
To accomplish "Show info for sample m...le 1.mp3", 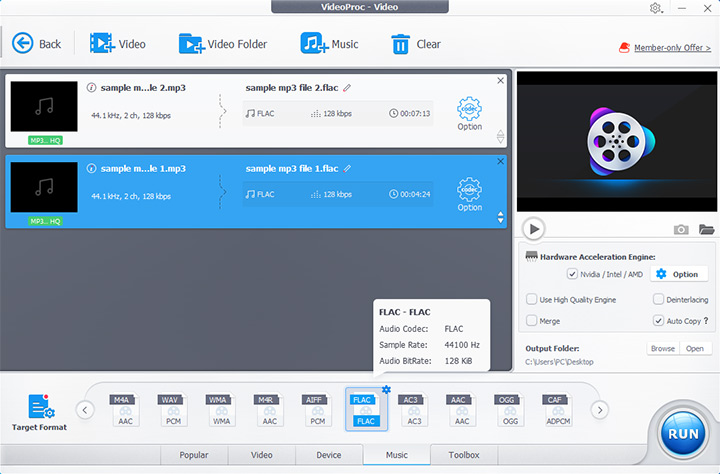I will tap(91, 168).
